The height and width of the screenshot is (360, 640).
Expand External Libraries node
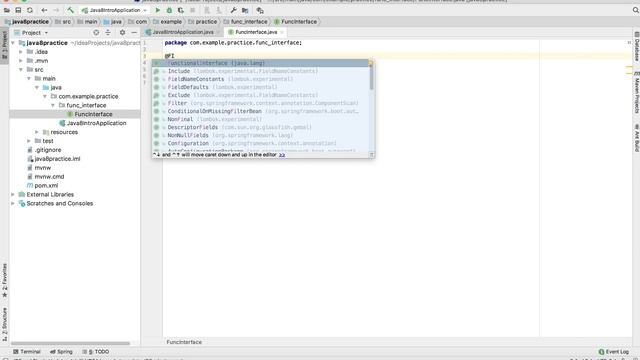pos(13,195)
